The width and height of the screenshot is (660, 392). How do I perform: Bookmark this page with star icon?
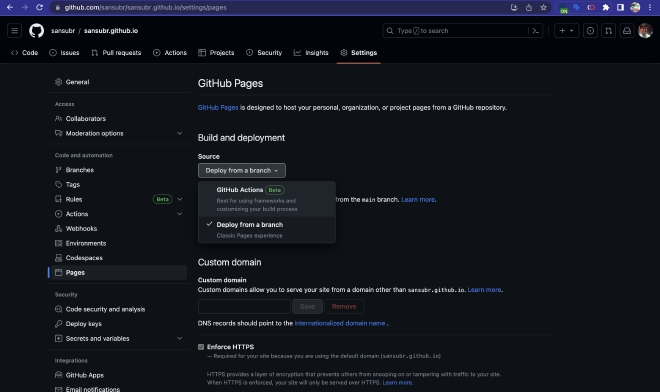click(x=543, y=7)
